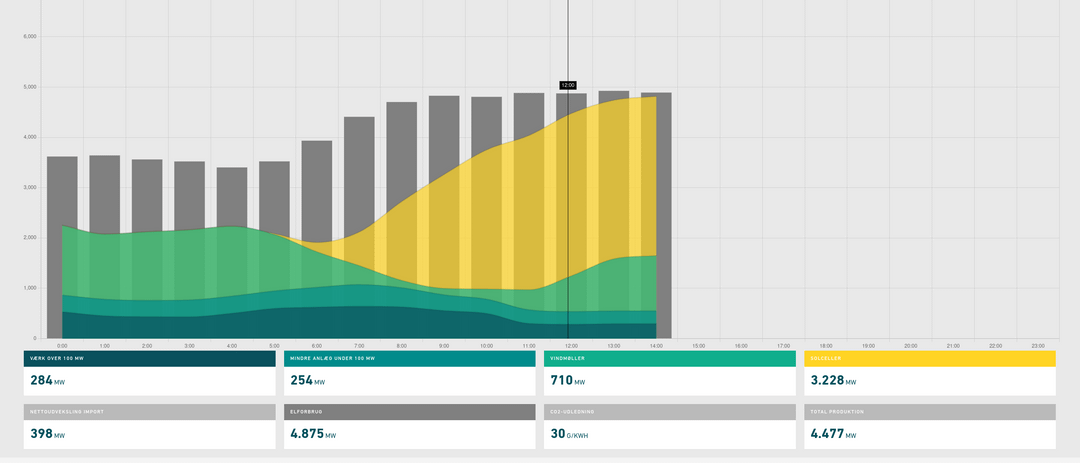Click the 19:00 label on time axis
The image size is (1080, 463).
[x=869, y=346]
